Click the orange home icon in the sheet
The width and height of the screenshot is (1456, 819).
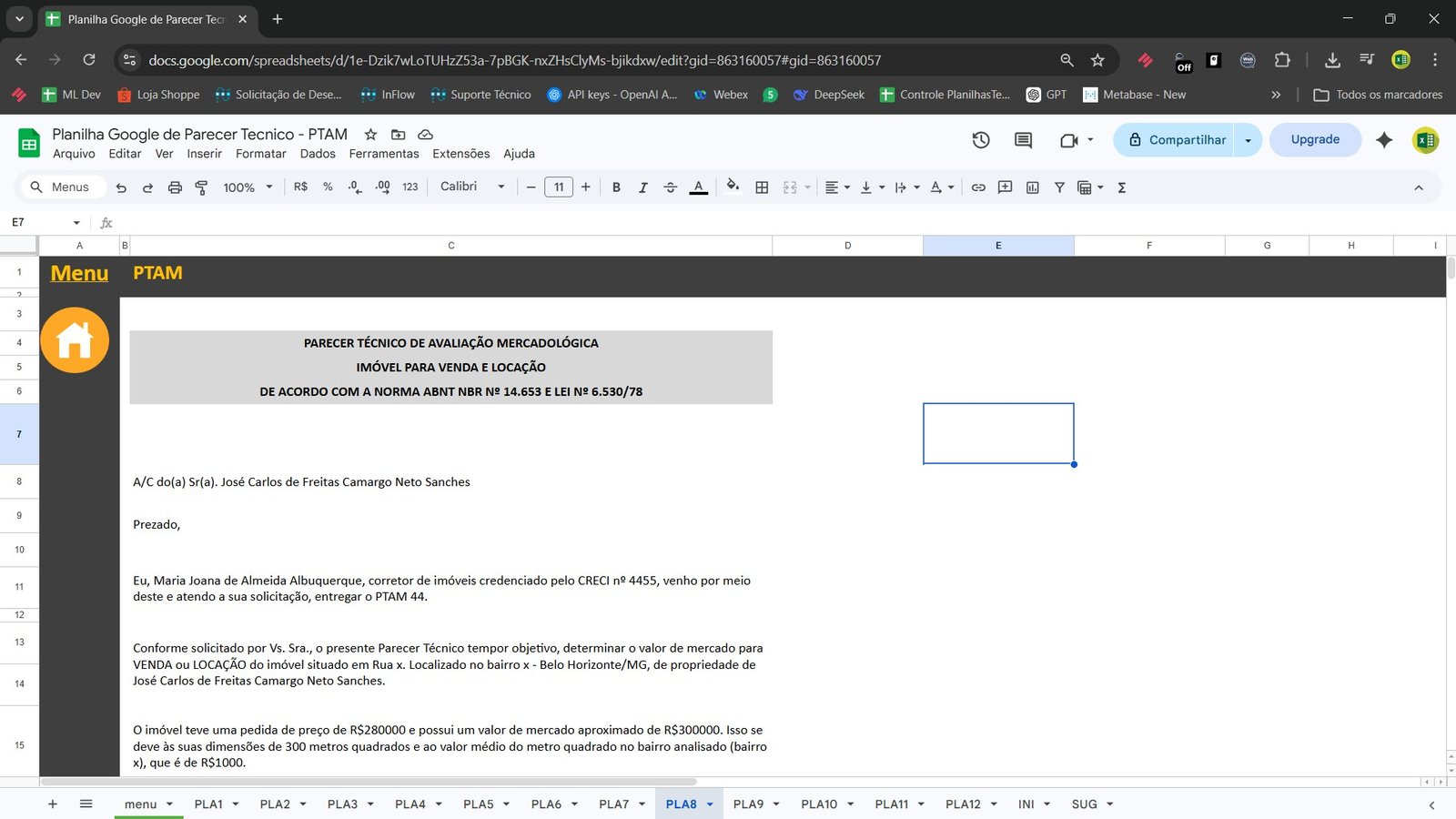tap(76, 339)
